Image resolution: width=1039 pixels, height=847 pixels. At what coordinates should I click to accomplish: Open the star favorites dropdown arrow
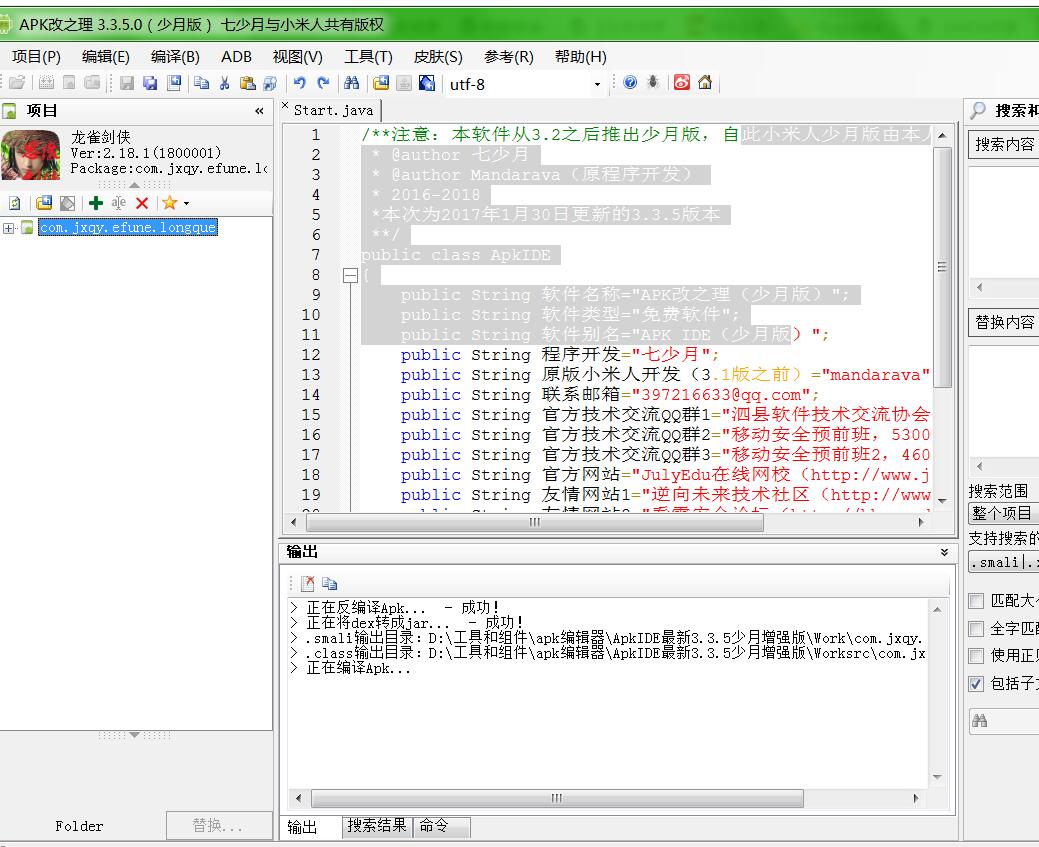[186, 204]
